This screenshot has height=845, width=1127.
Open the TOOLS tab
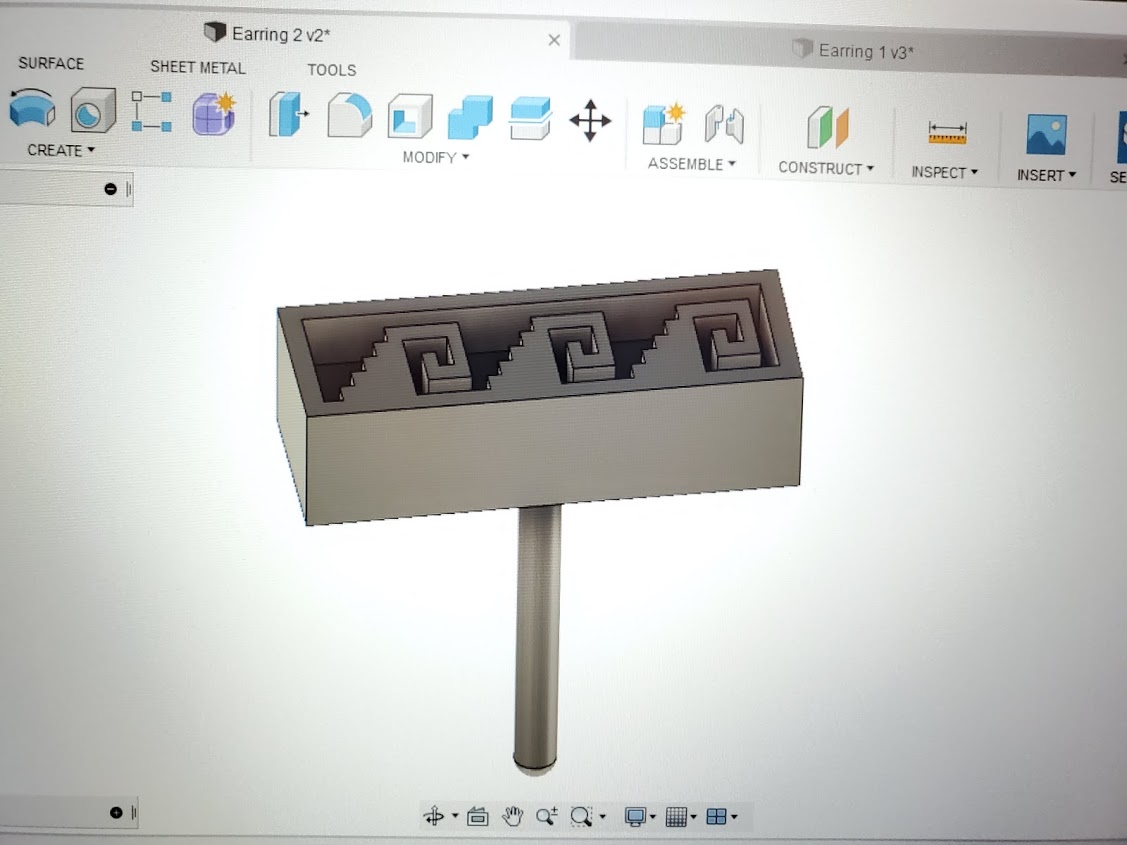click(332, 70)
